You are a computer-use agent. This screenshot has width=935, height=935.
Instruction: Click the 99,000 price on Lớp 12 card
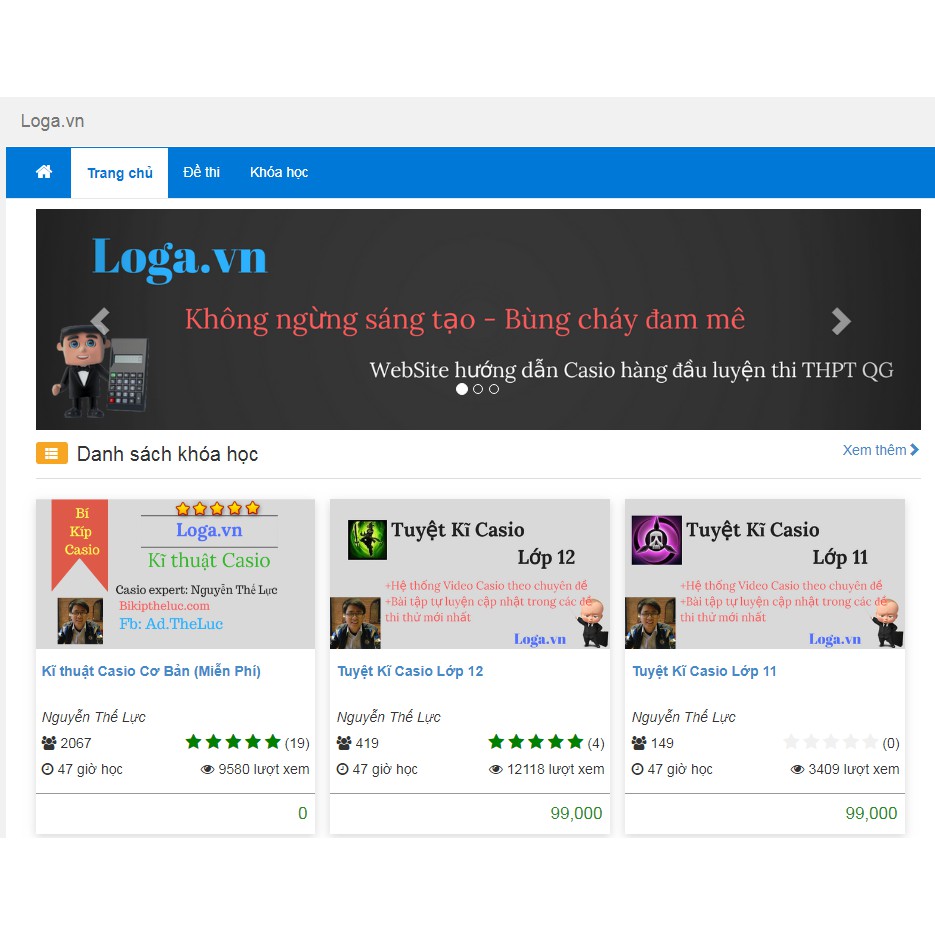pos(576,813)
